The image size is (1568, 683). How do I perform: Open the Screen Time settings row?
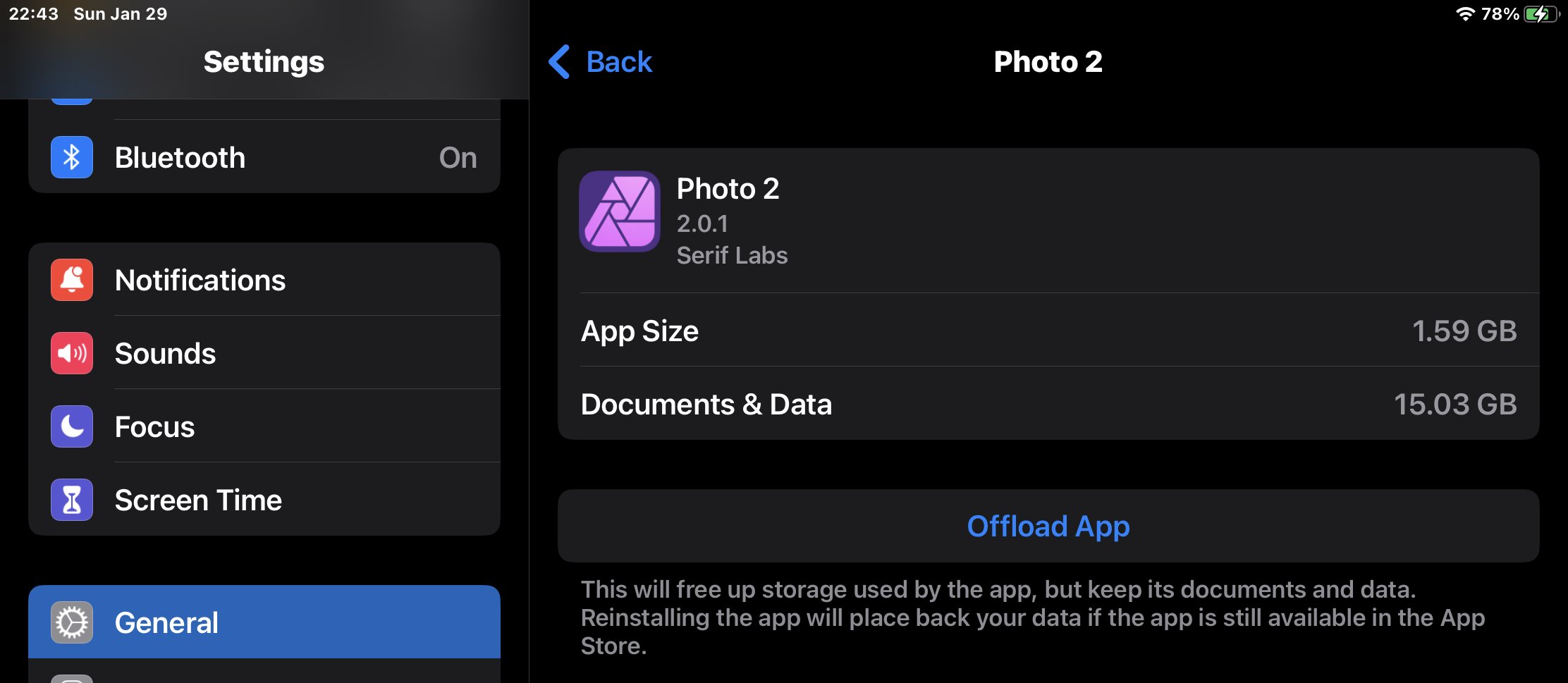(x=264, y=500)
